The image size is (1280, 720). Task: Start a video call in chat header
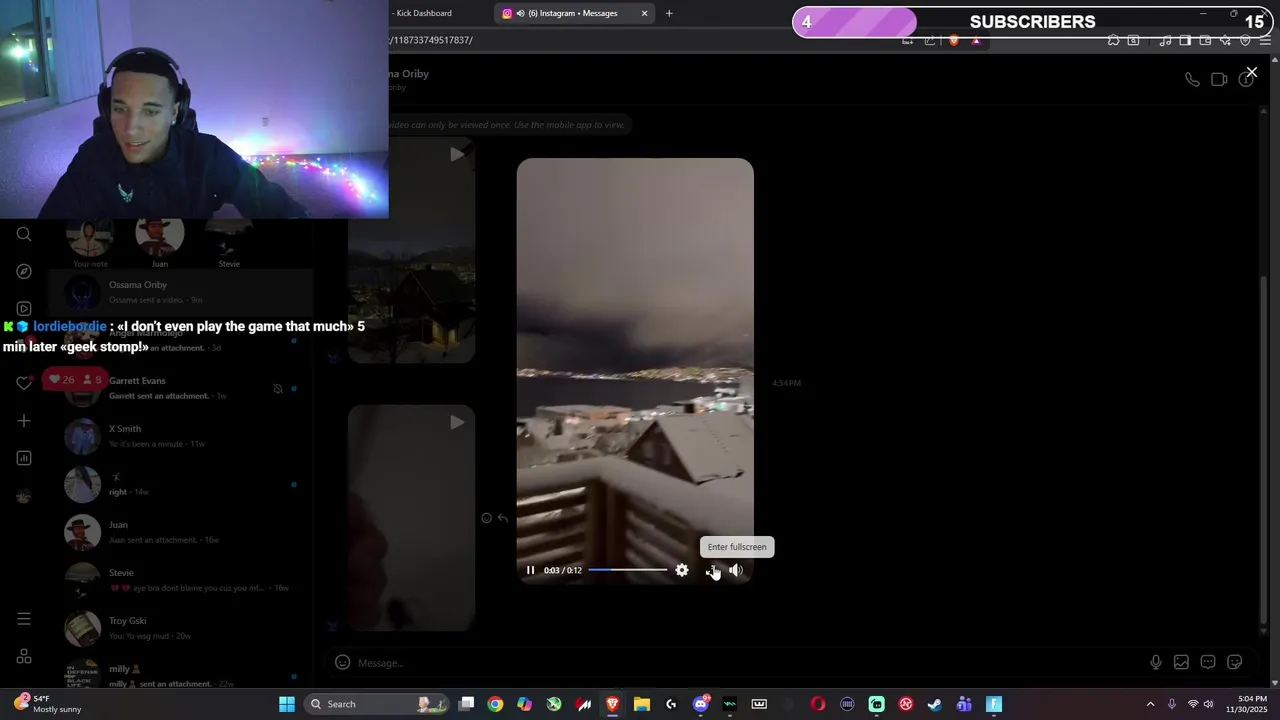(x=1219, y=80)
